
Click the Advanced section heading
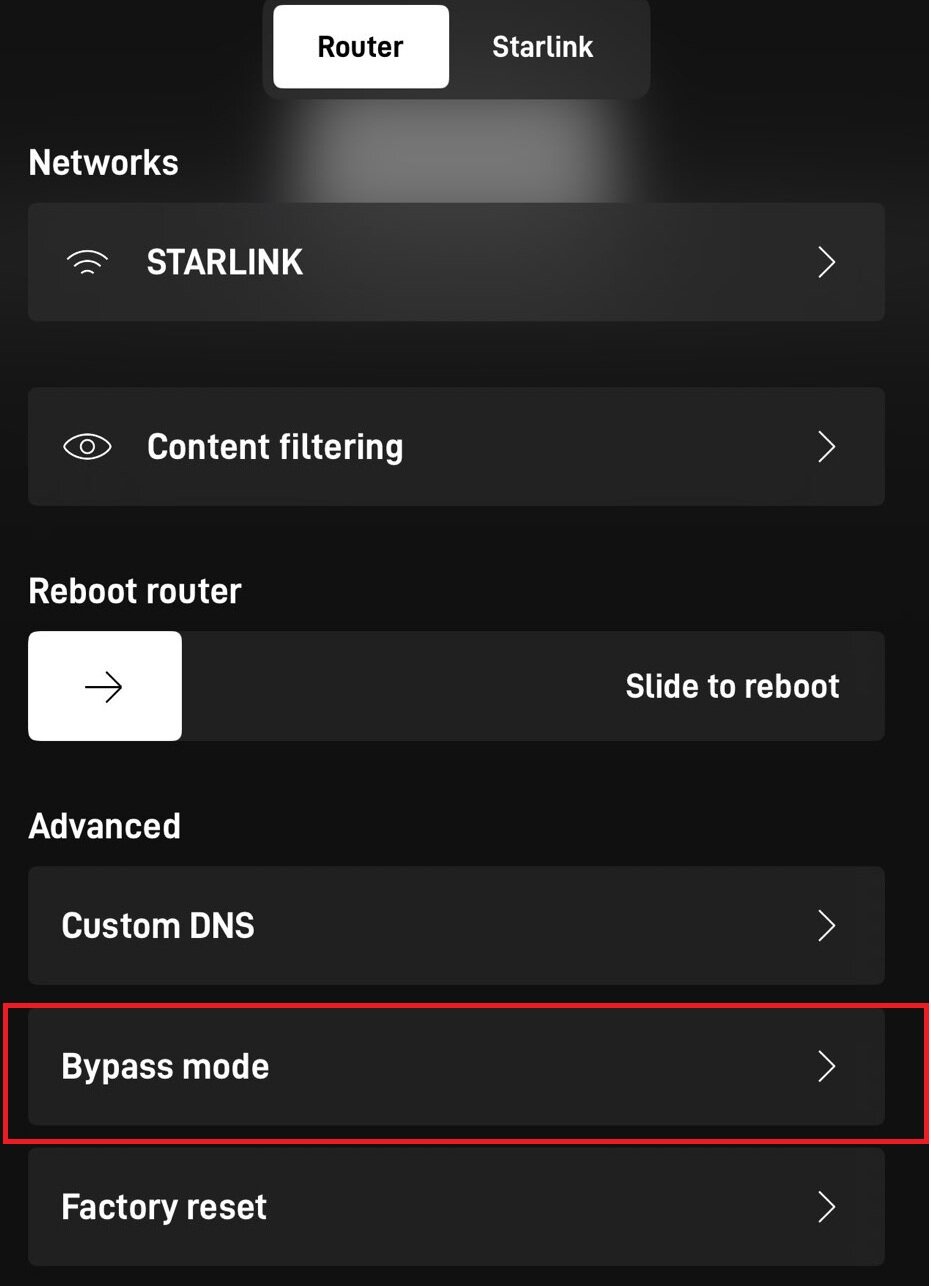point(105,826)
